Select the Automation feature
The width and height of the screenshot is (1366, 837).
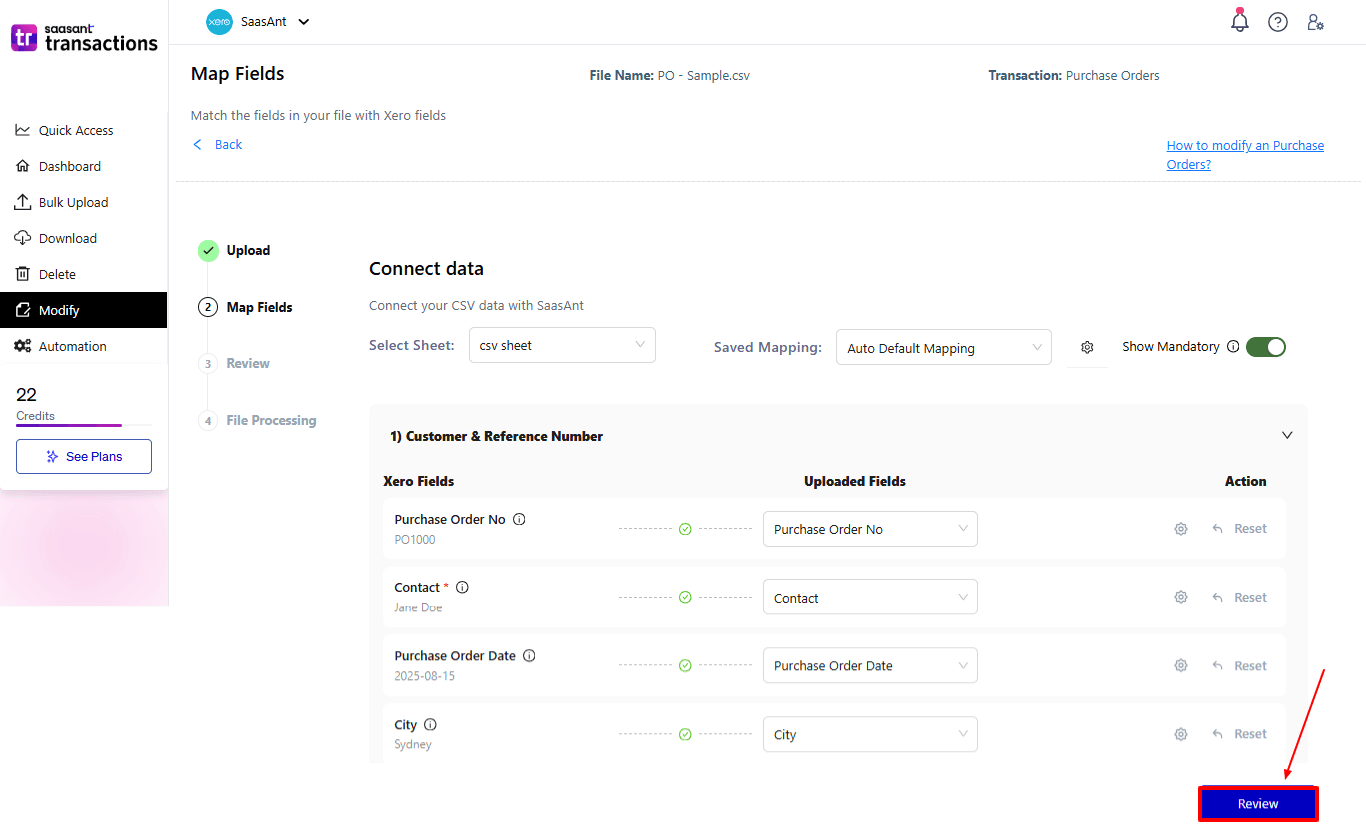point(72,346)
